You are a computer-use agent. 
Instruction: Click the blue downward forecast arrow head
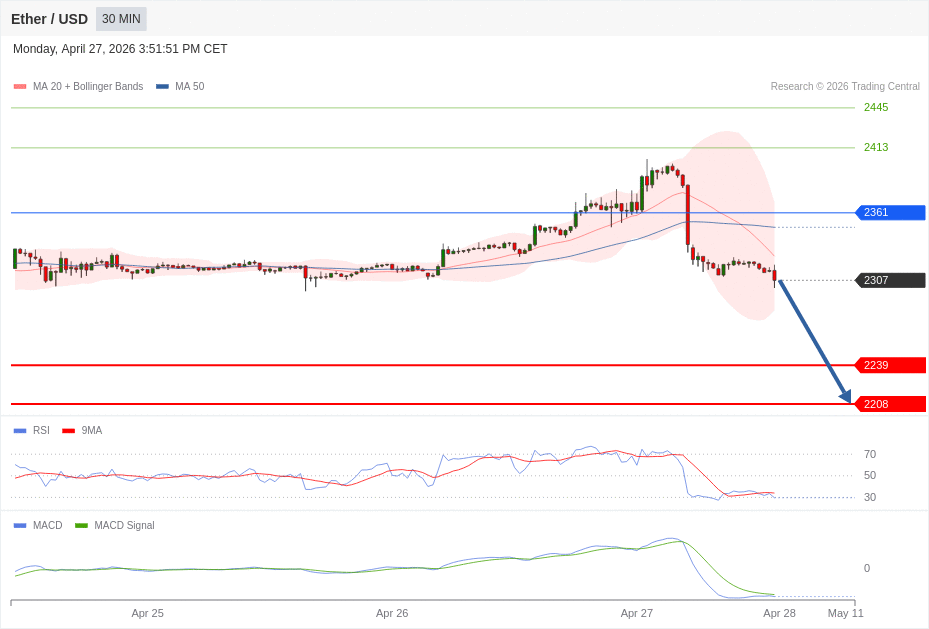coord(846,397)
